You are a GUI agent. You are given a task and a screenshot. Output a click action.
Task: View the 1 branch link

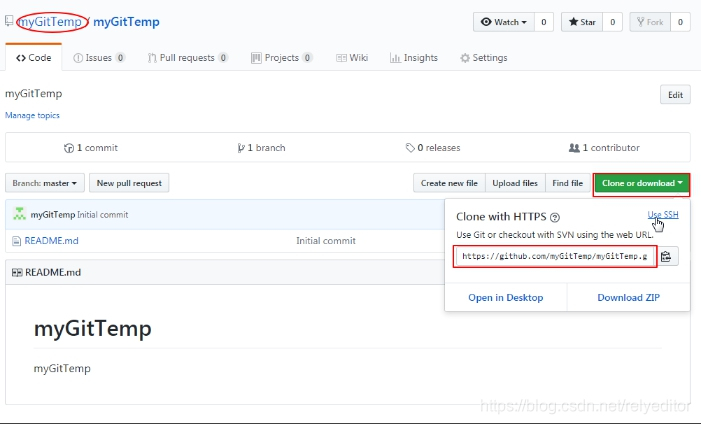261,148
